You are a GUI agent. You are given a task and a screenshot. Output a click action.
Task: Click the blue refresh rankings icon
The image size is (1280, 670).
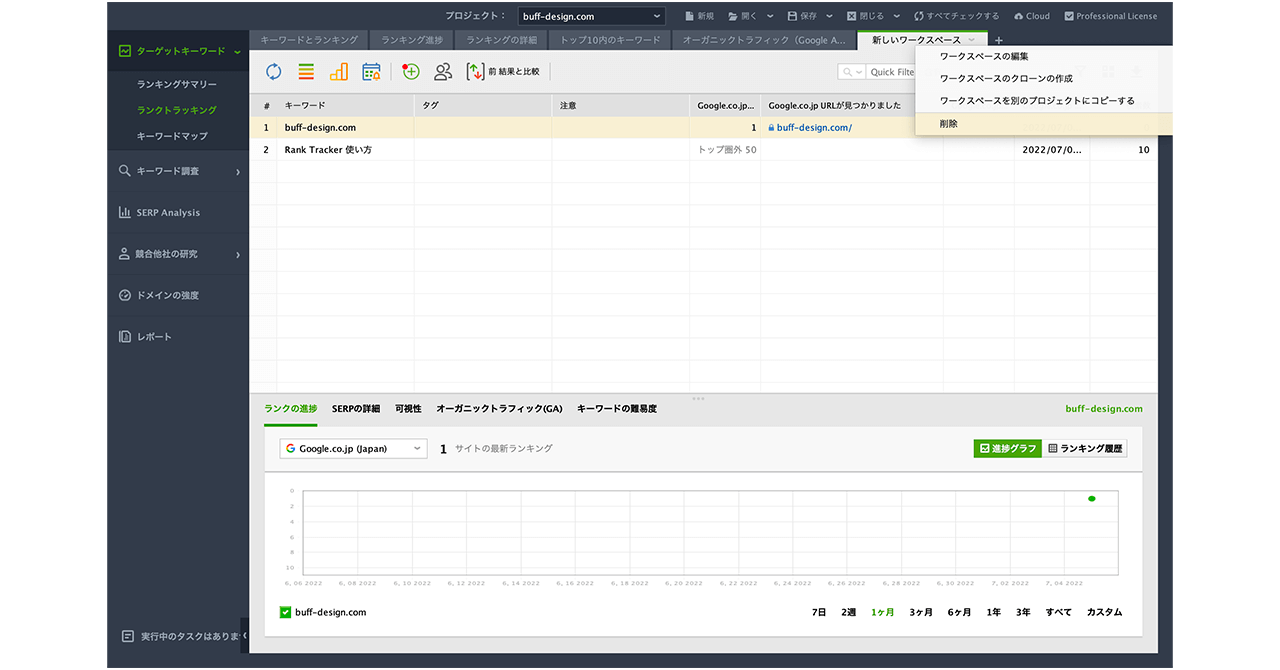coord(273,72)
